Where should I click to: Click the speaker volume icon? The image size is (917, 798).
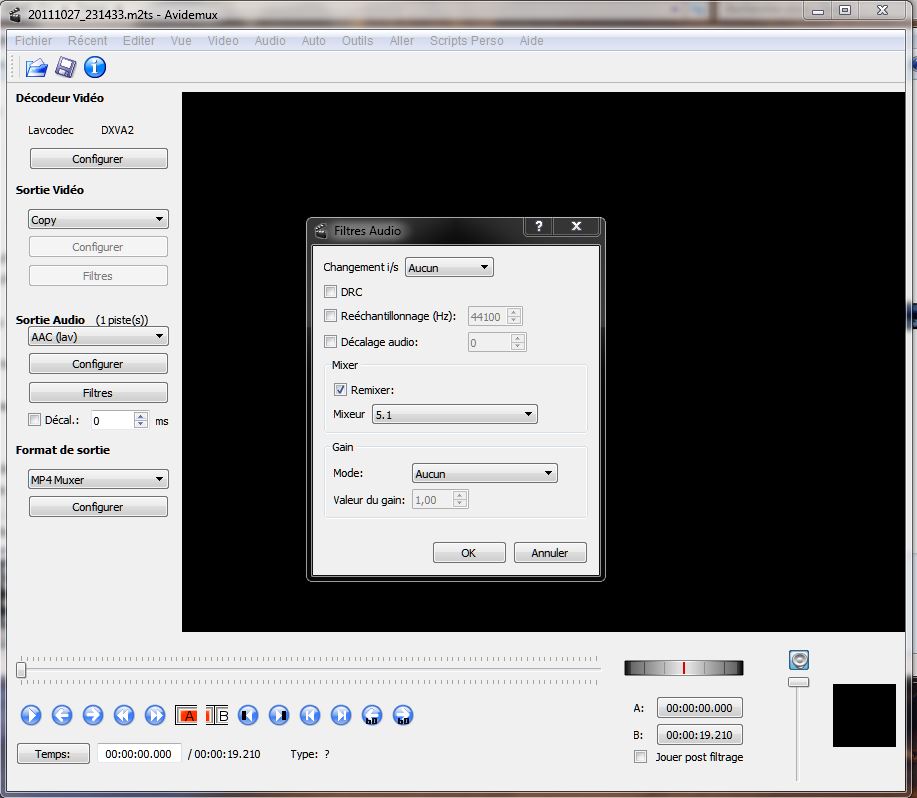click(798, 660)
